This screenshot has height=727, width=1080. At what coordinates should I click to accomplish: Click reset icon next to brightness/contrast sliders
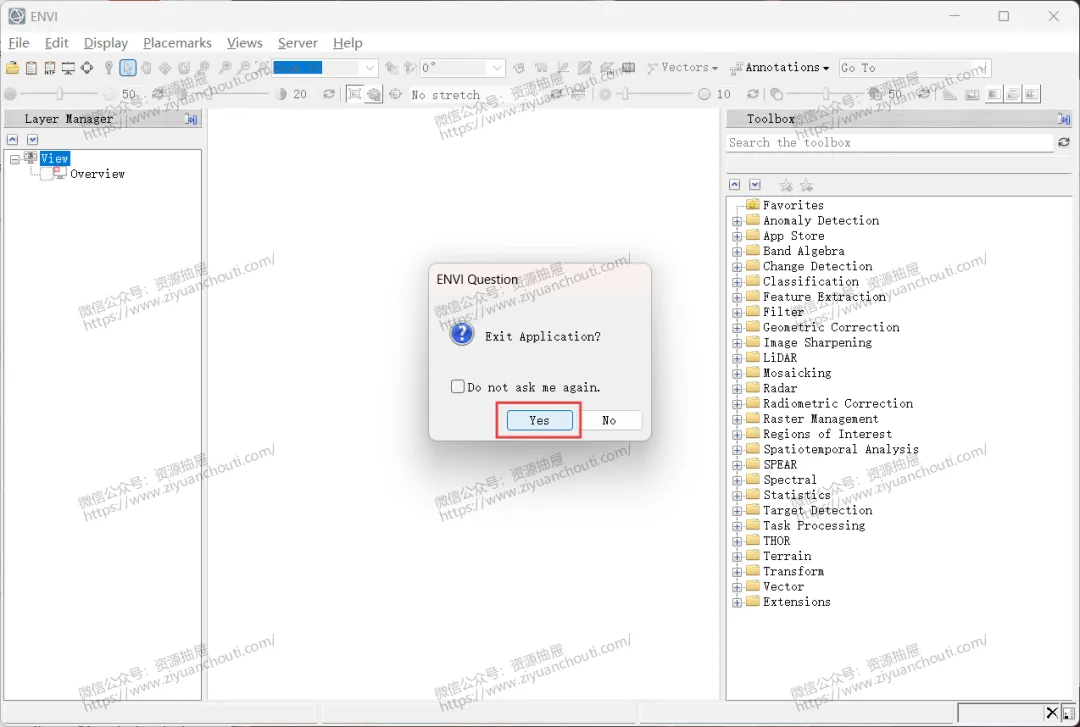[329, 94]
